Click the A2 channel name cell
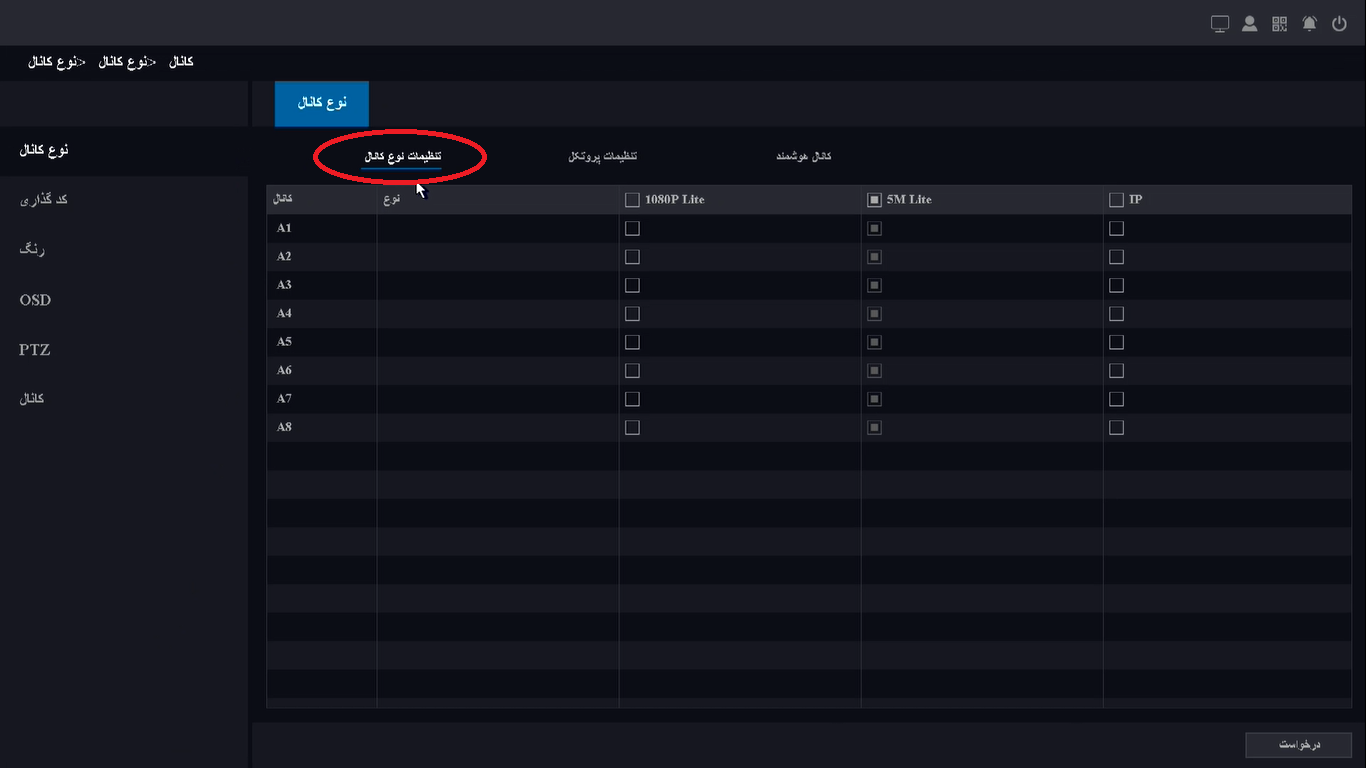The width and height of the screenshot is (1366, 768). click(x=321, y=257)
